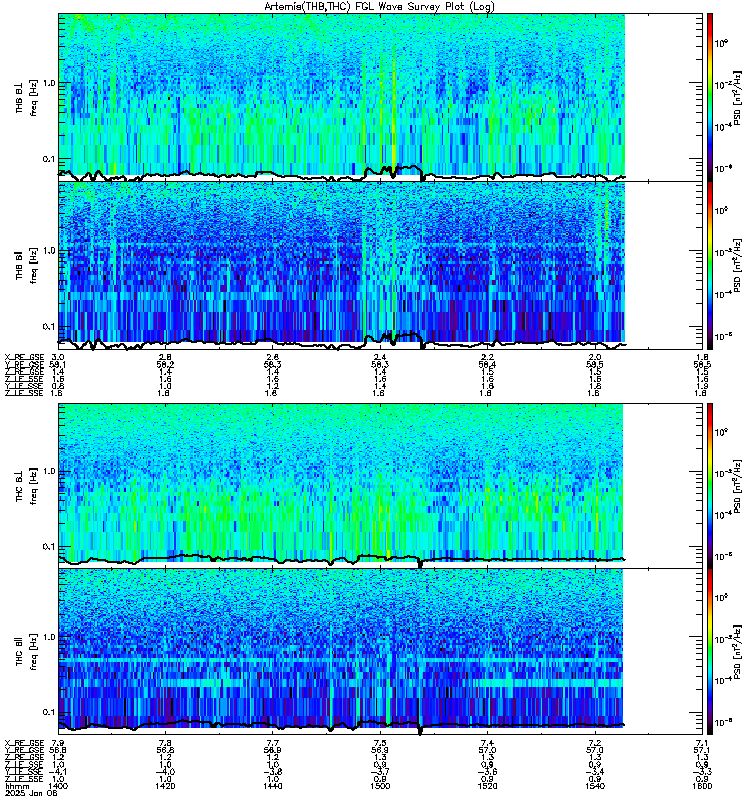The image size is (750, 800).
Task: Click the 1.0 frequency tick of THB B∥ panel
Action: pos(48,251)
